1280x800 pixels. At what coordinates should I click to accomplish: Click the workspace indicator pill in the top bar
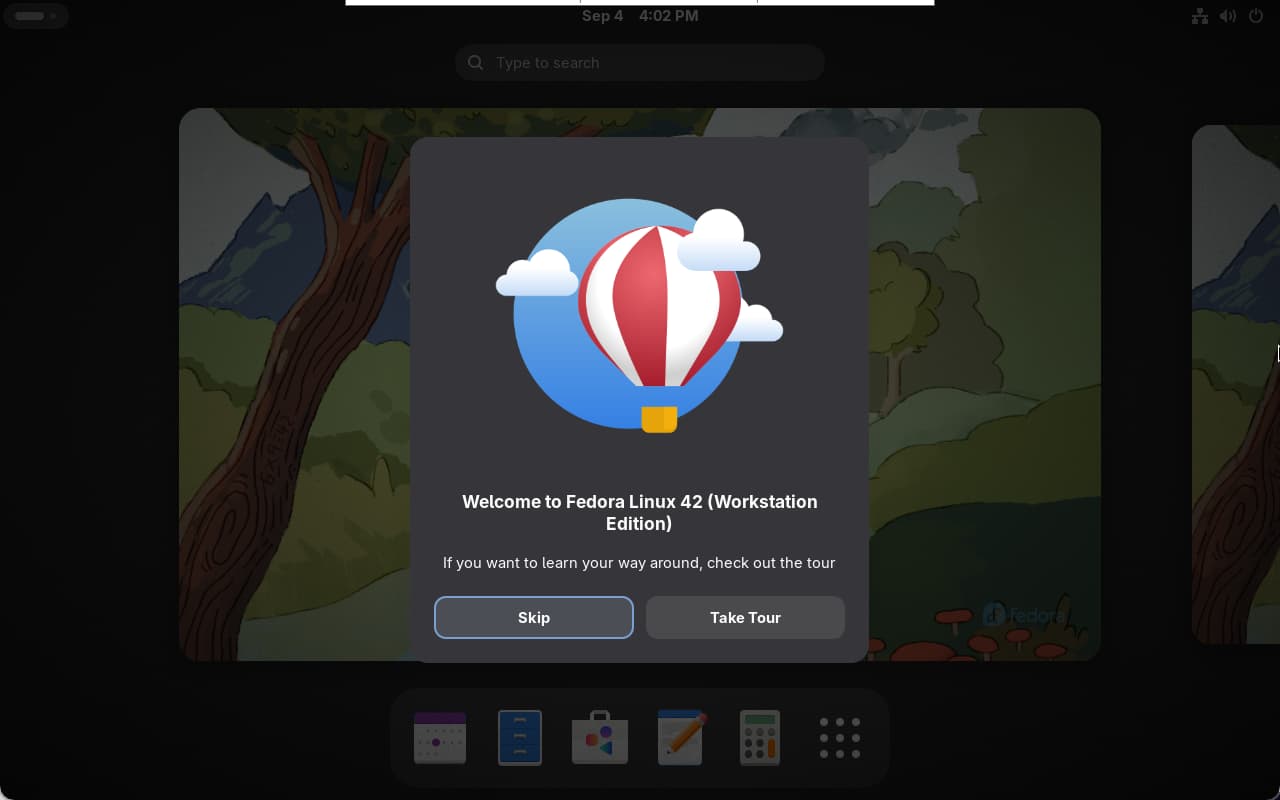coord(35,16)
